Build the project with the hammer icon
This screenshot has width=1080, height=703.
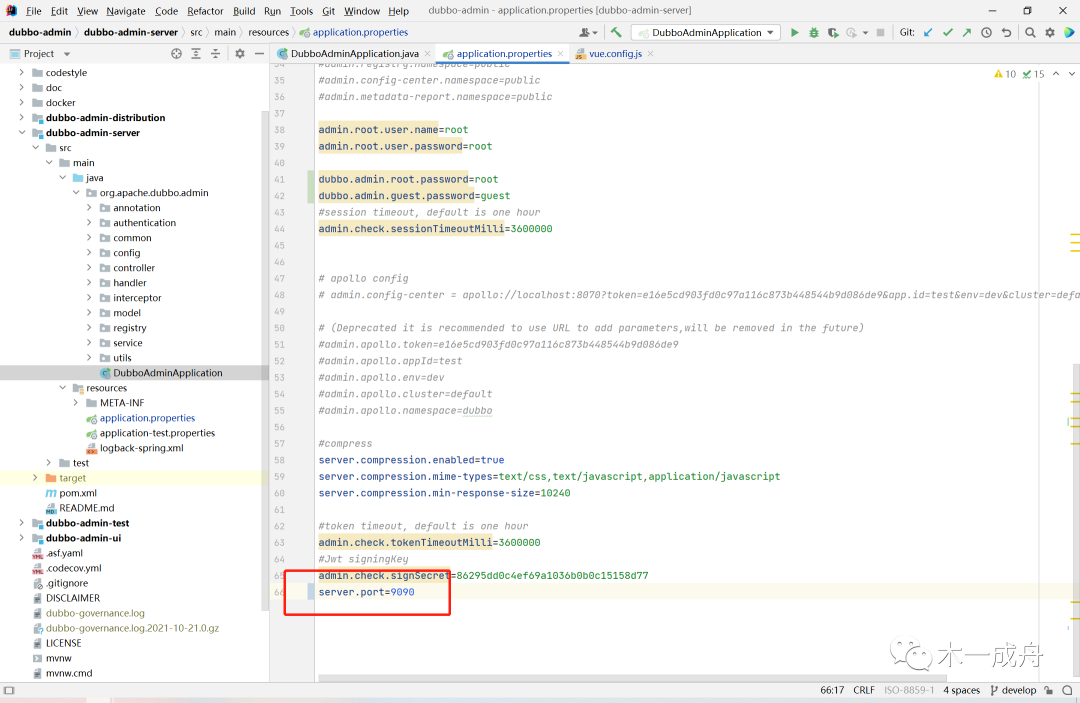(x=616, y=32)
